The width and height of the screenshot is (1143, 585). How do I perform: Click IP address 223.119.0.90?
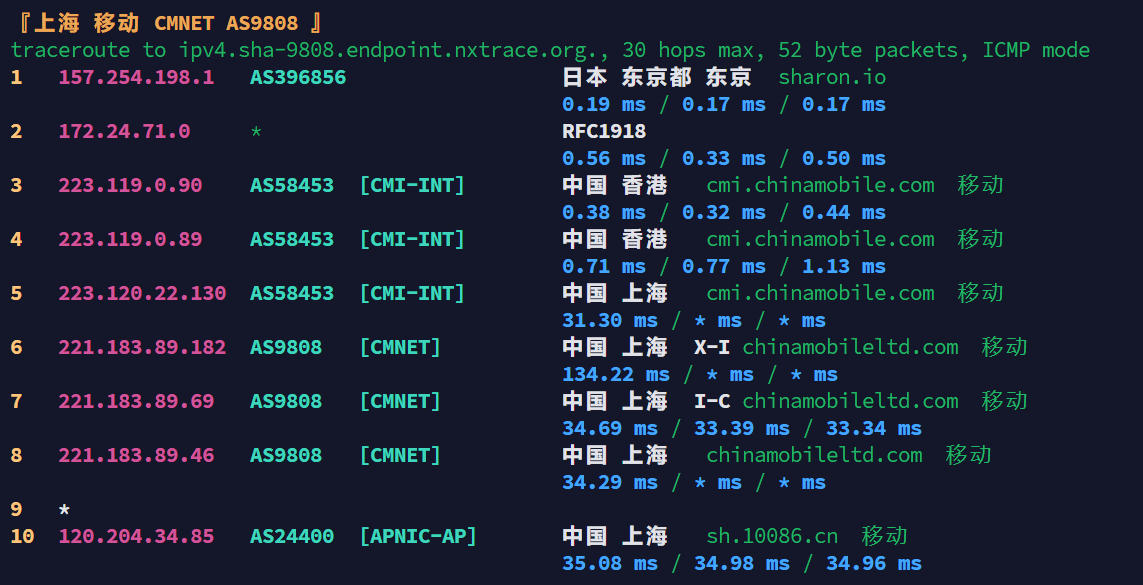(130, 185)
